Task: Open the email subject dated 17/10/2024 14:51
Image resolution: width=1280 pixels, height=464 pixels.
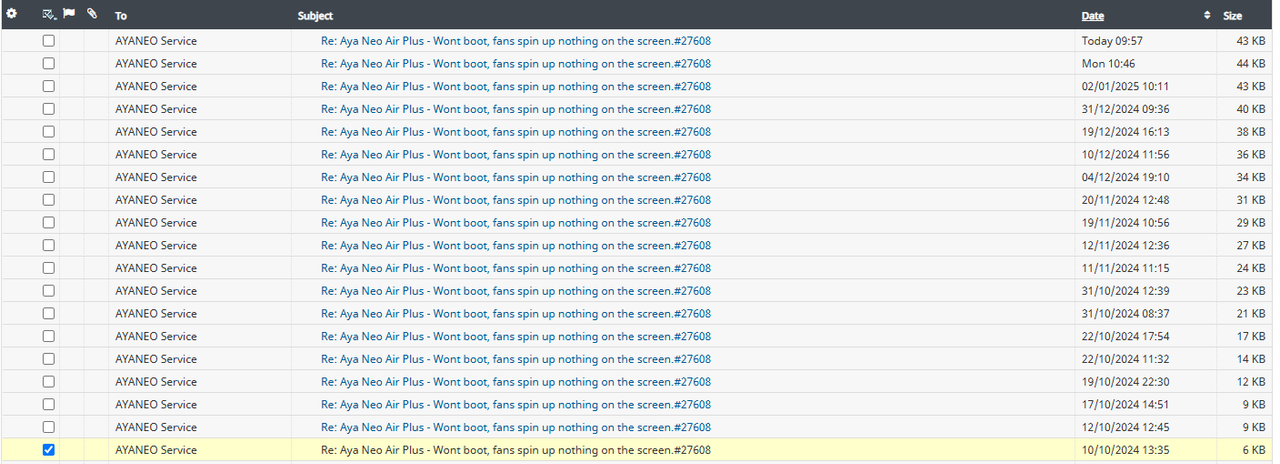Action: pos(516,404)
